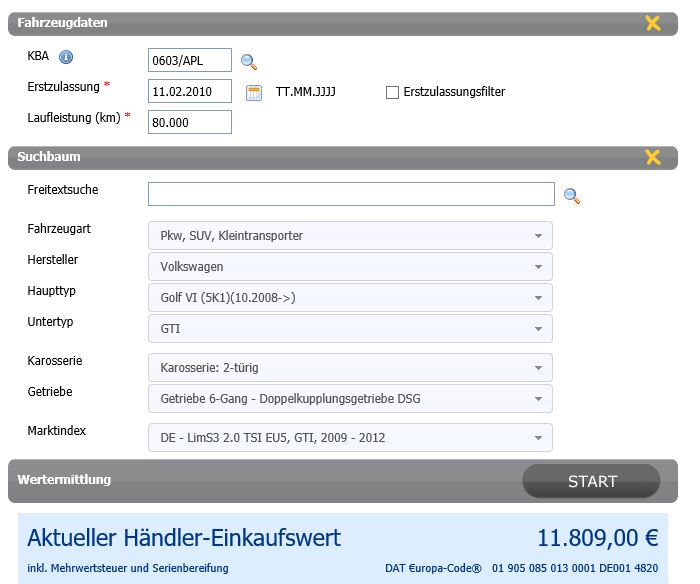Click the Suchbaum header title
The image size is (700, 584).
[x=49, y=157]
